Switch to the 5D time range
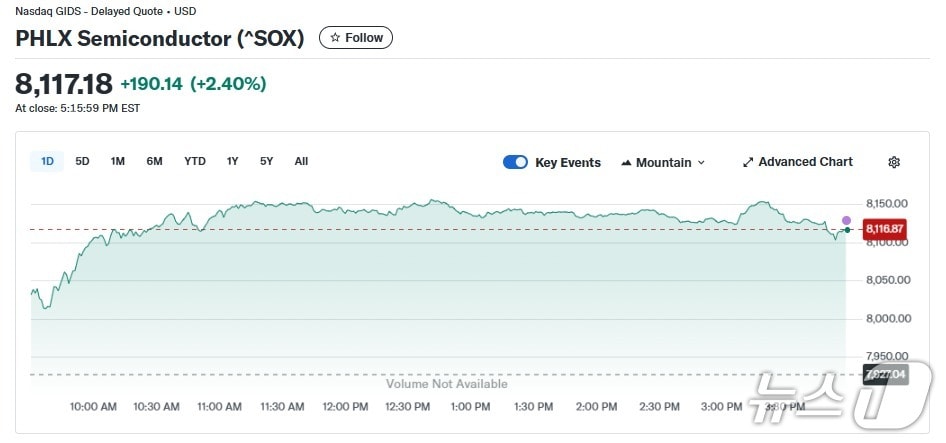Viewport: 946px width, 443px height. (x=82, y=161)
